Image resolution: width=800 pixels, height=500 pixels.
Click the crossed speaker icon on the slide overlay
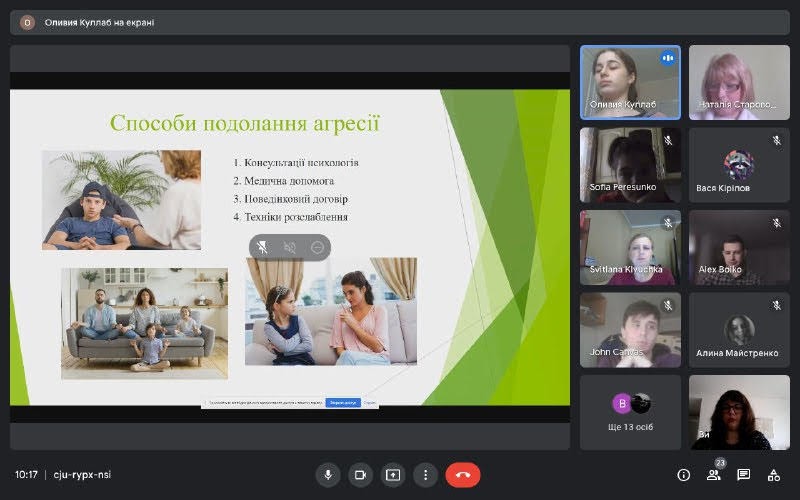click(289, 247)
